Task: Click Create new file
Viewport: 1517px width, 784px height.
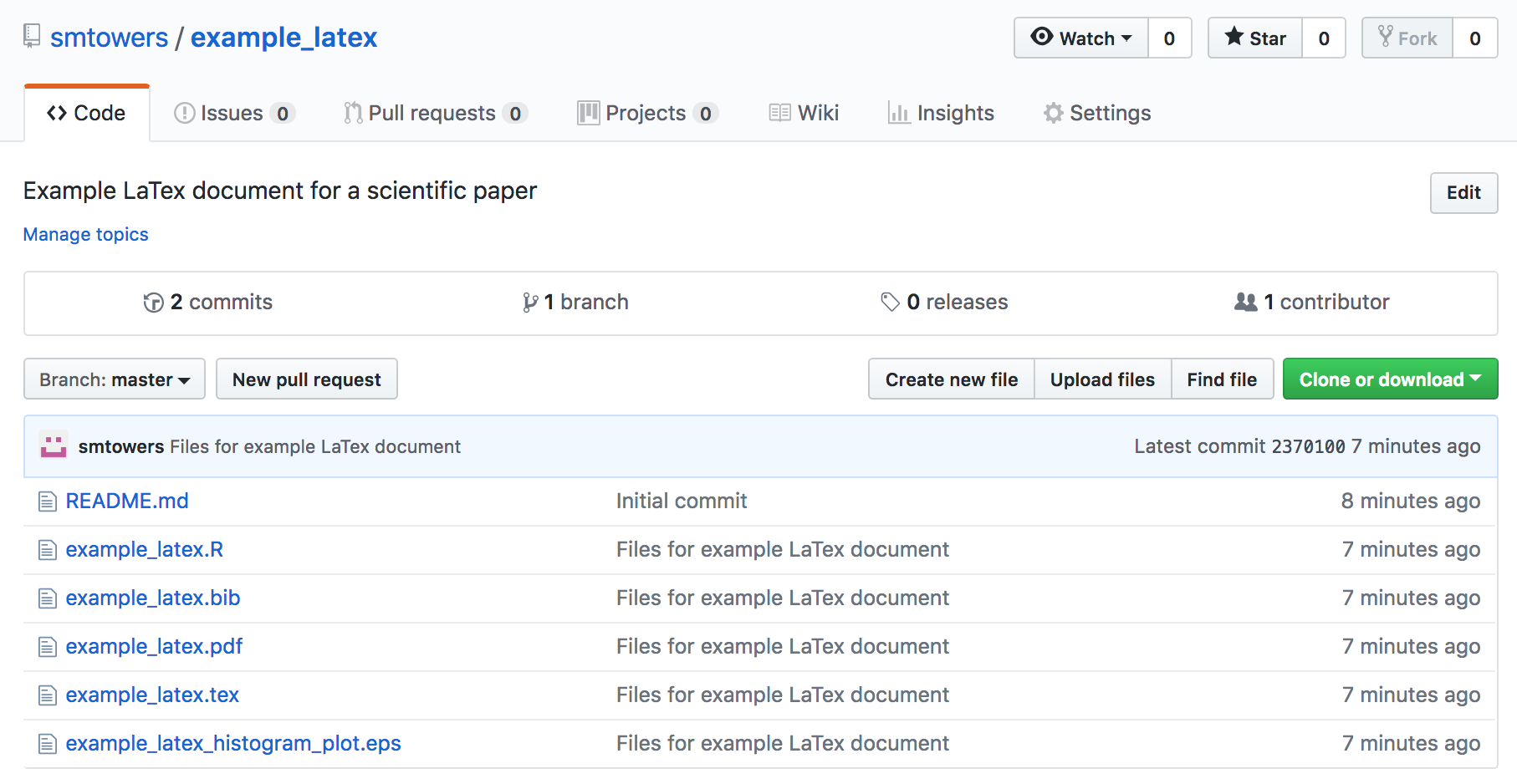Action: coord(952,379)
